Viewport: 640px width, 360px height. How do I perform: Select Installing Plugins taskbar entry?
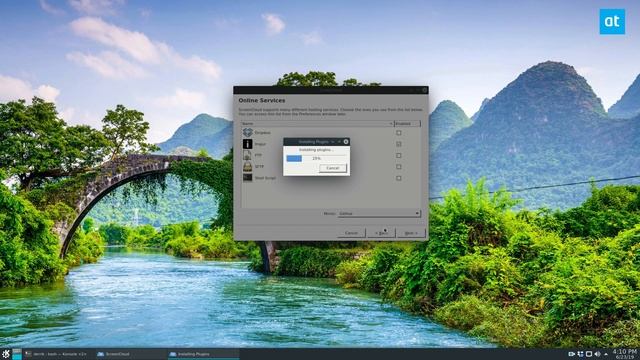[x=203, y=354]
